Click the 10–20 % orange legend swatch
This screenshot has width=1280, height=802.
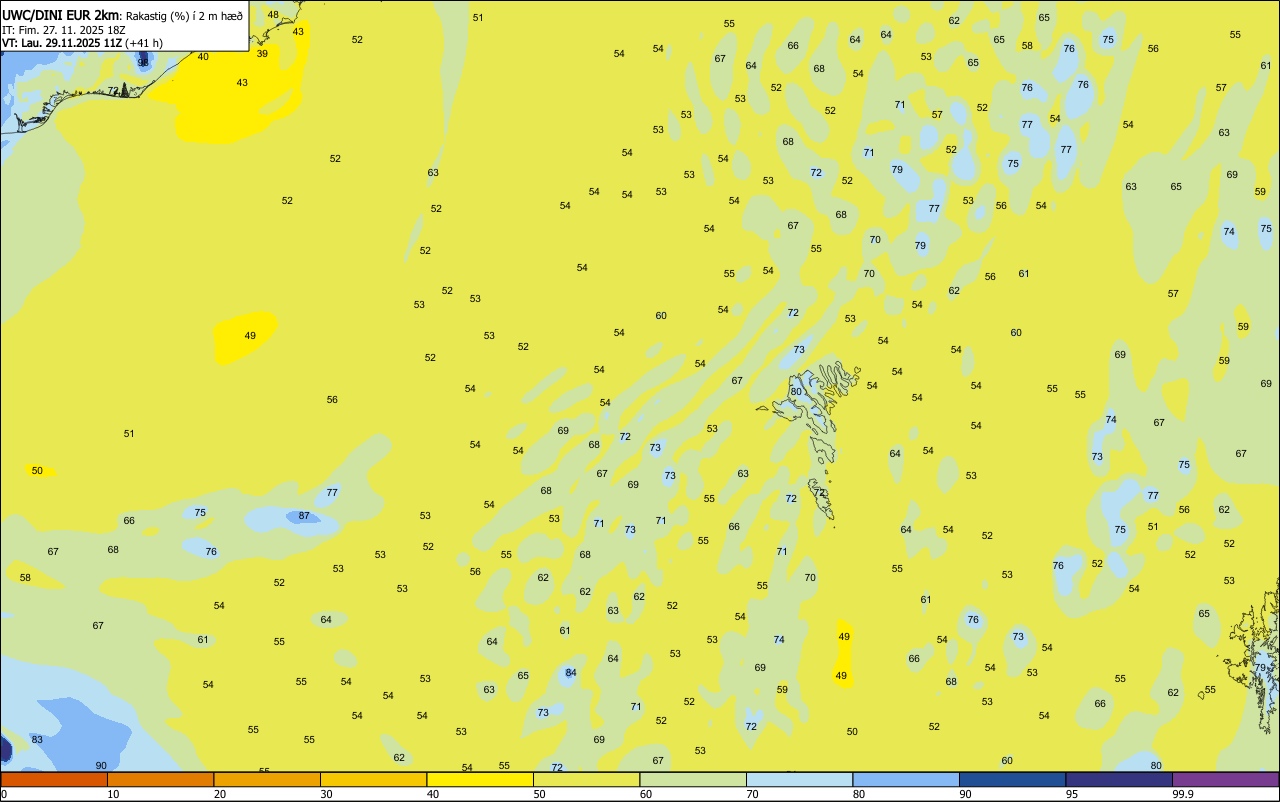point(160,779)
